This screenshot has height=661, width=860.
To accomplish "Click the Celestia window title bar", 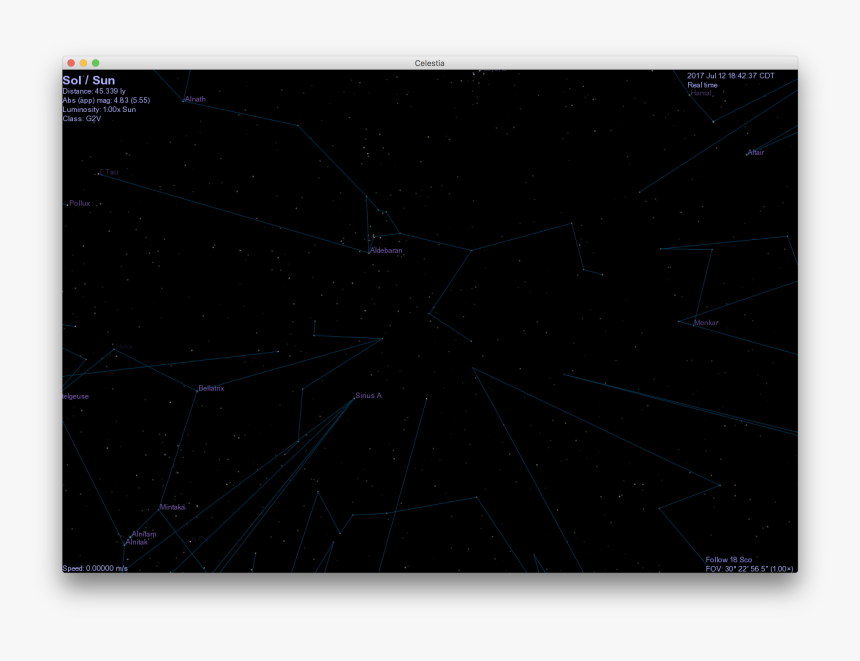I will tap(430, 63).
